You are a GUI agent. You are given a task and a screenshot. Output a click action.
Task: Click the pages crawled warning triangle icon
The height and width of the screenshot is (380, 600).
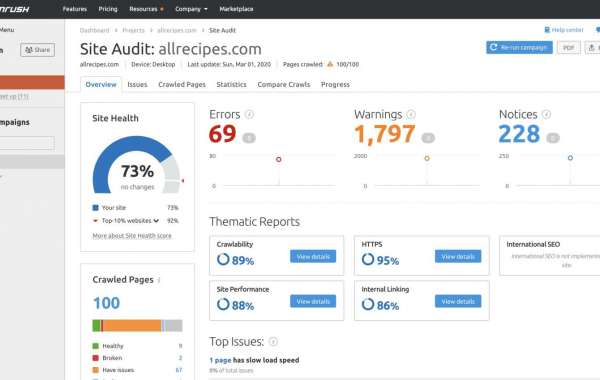(330, 64)
